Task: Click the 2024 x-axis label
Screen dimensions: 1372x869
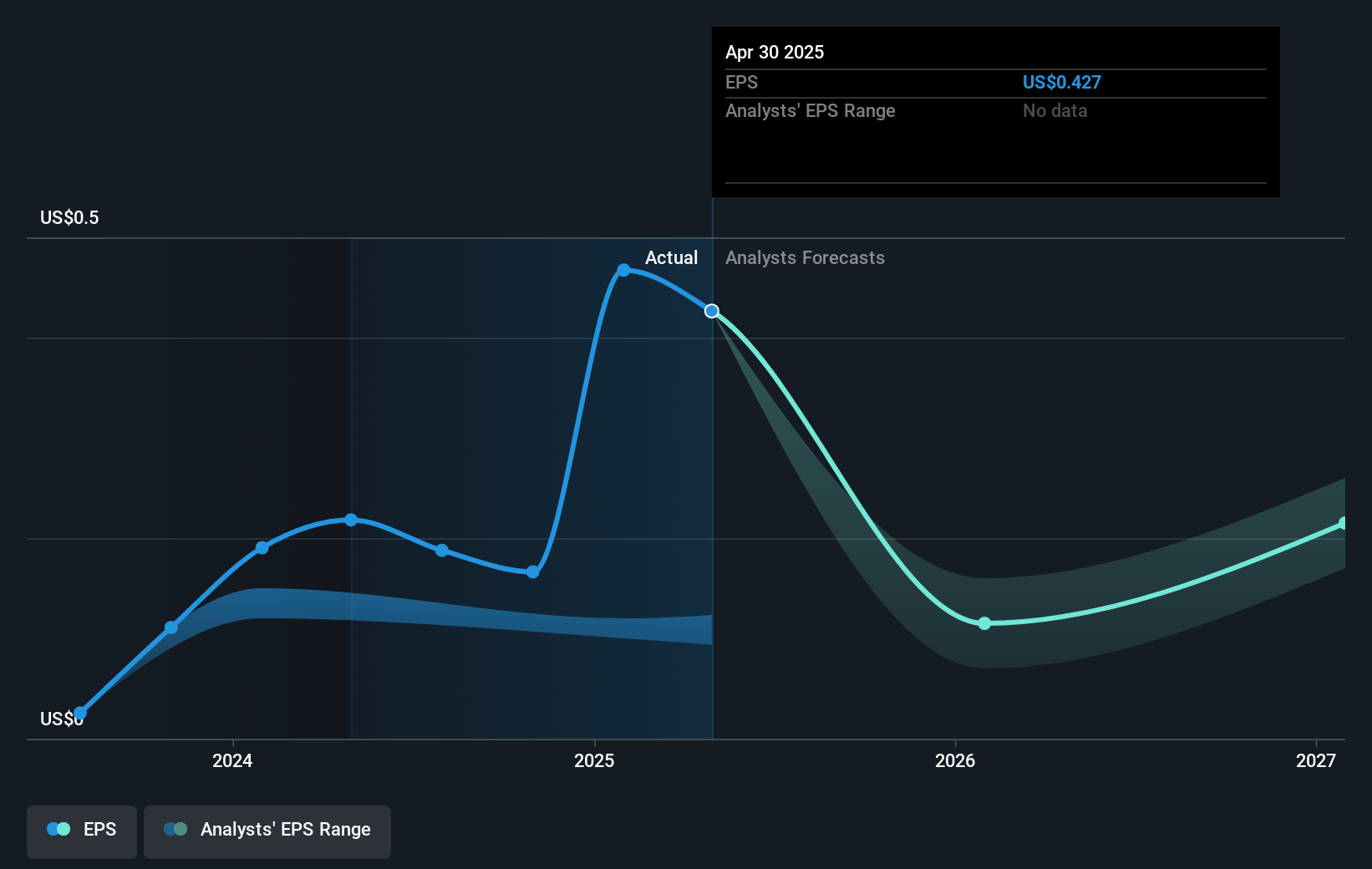Action: click(232, 760)
